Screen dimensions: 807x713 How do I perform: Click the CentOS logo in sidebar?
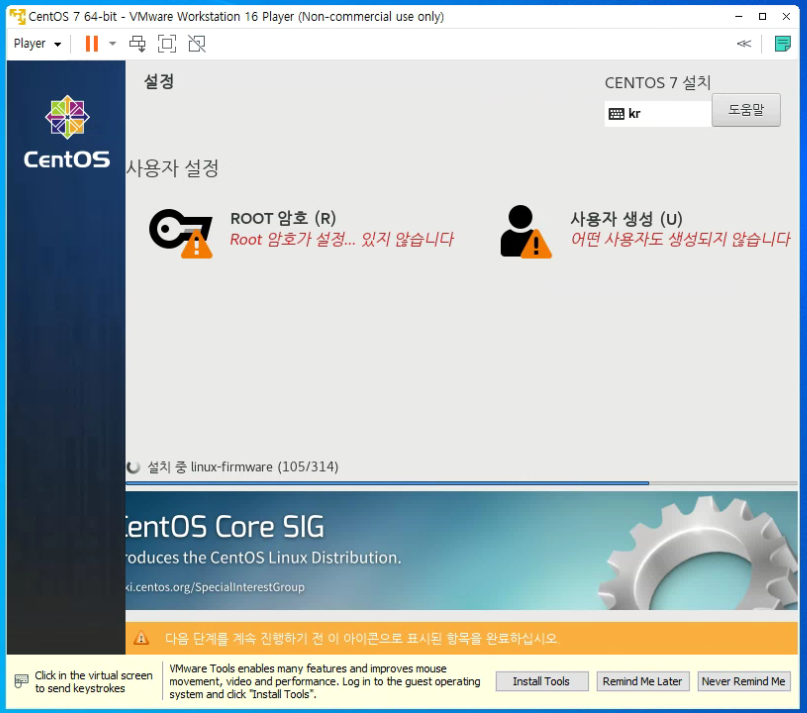67,132
